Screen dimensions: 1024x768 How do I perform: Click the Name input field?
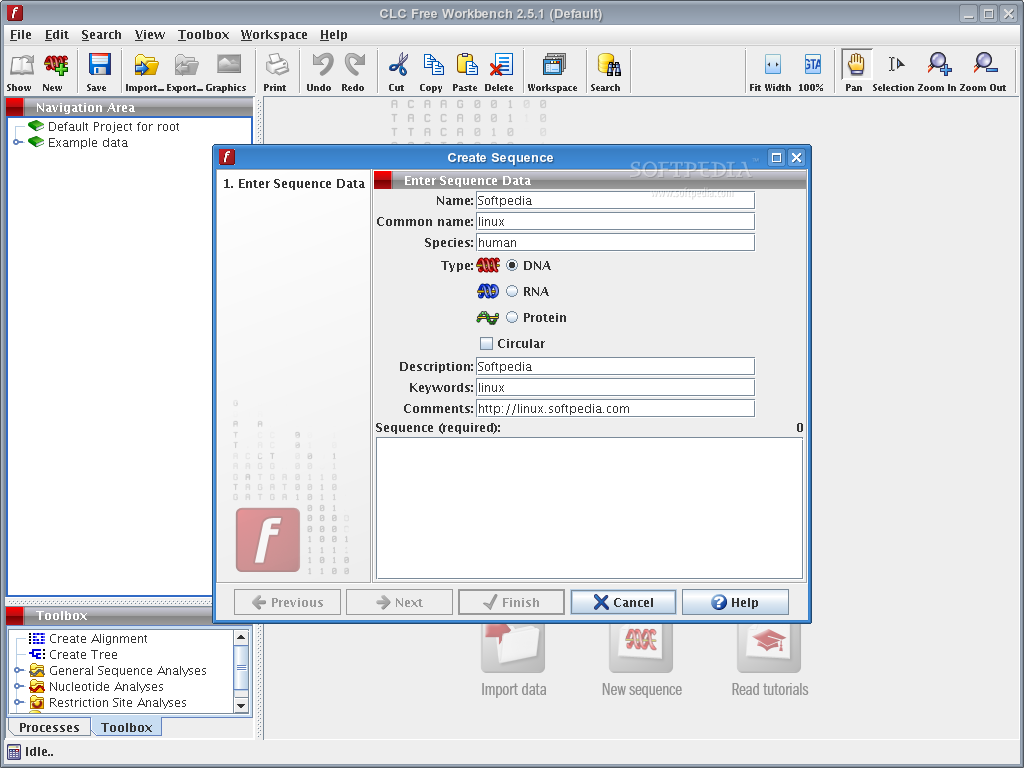point(615,200)
